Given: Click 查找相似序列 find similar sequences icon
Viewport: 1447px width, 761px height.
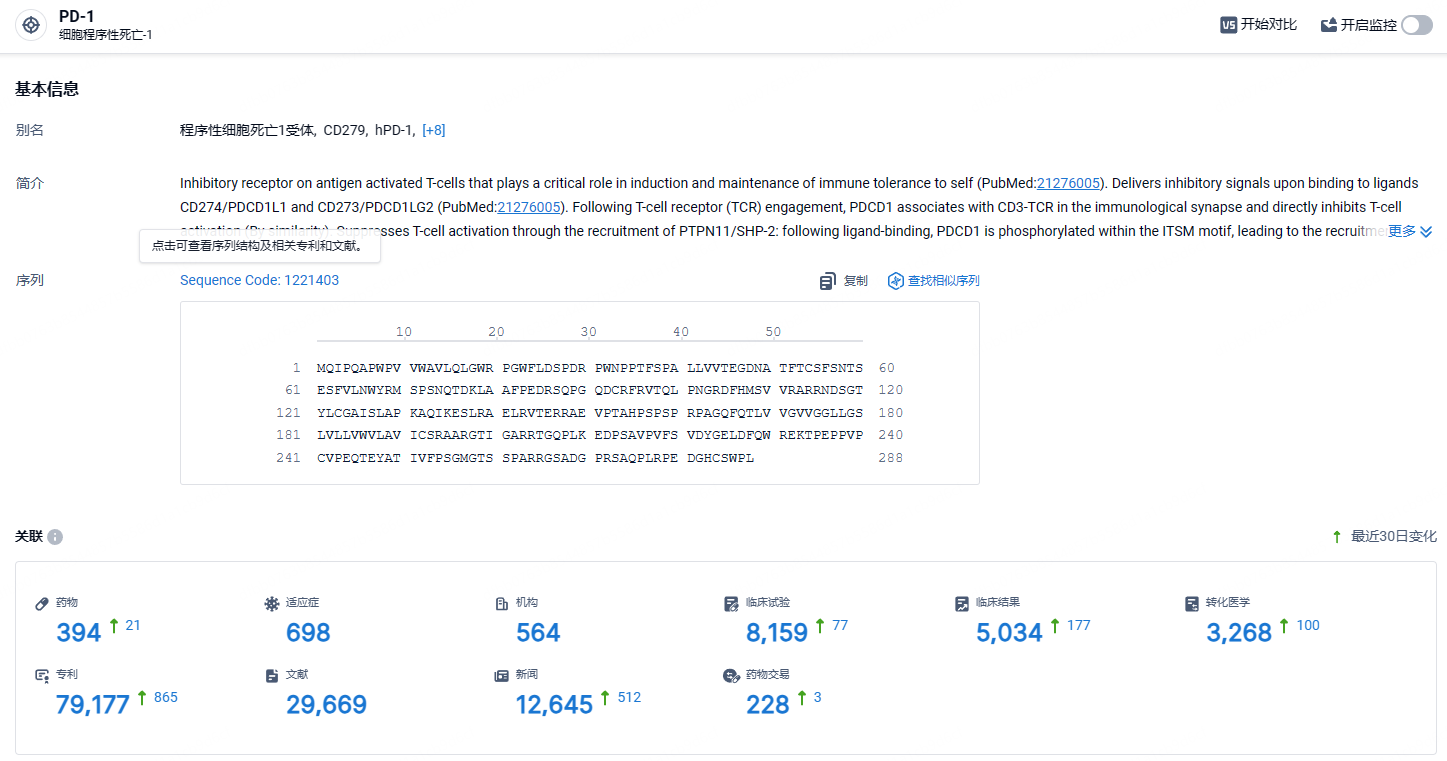Looking at the screenshot, I should coord(896,281).
